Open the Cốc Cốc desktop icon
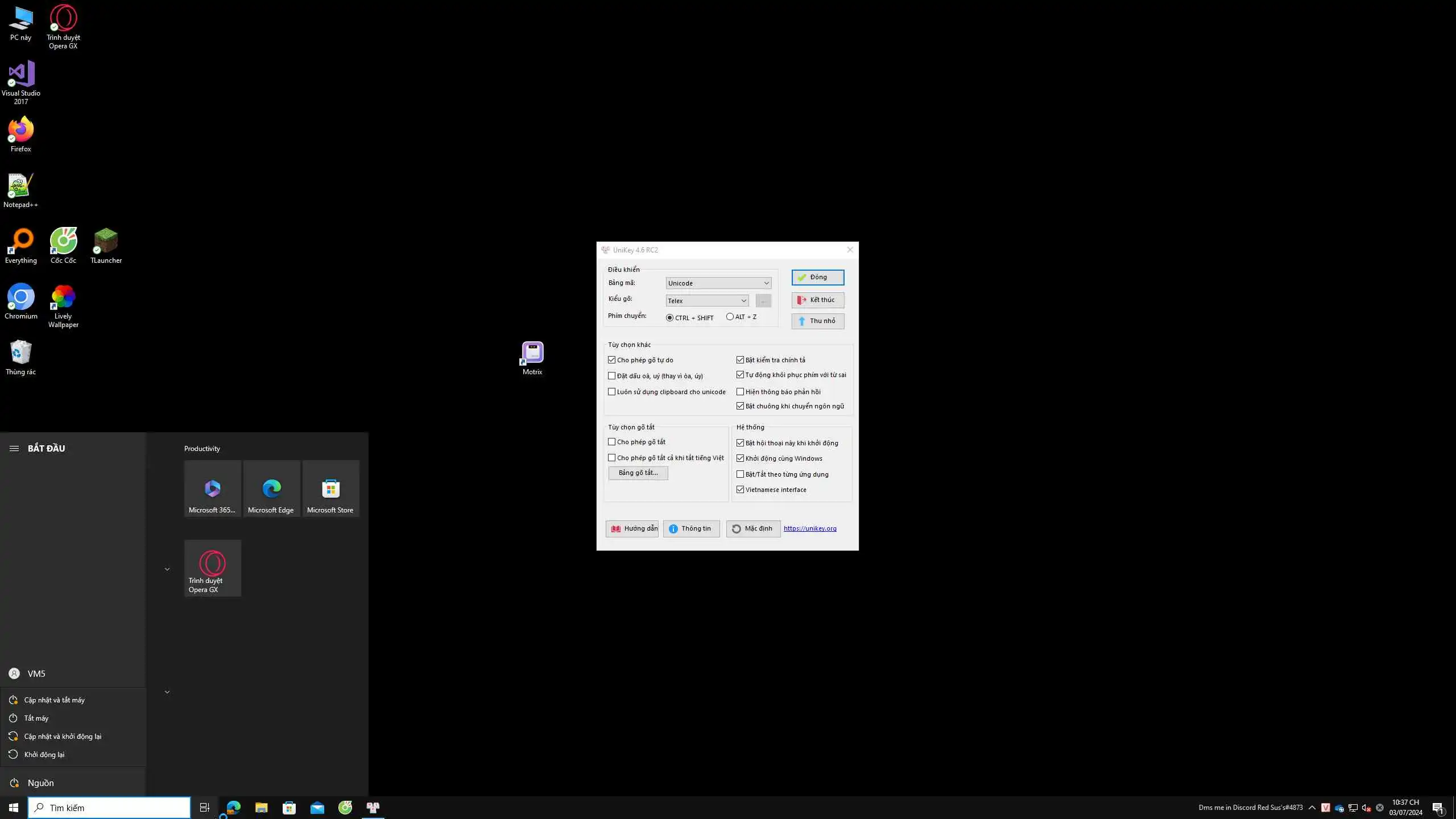1456x819 pixels. [63, 242]
